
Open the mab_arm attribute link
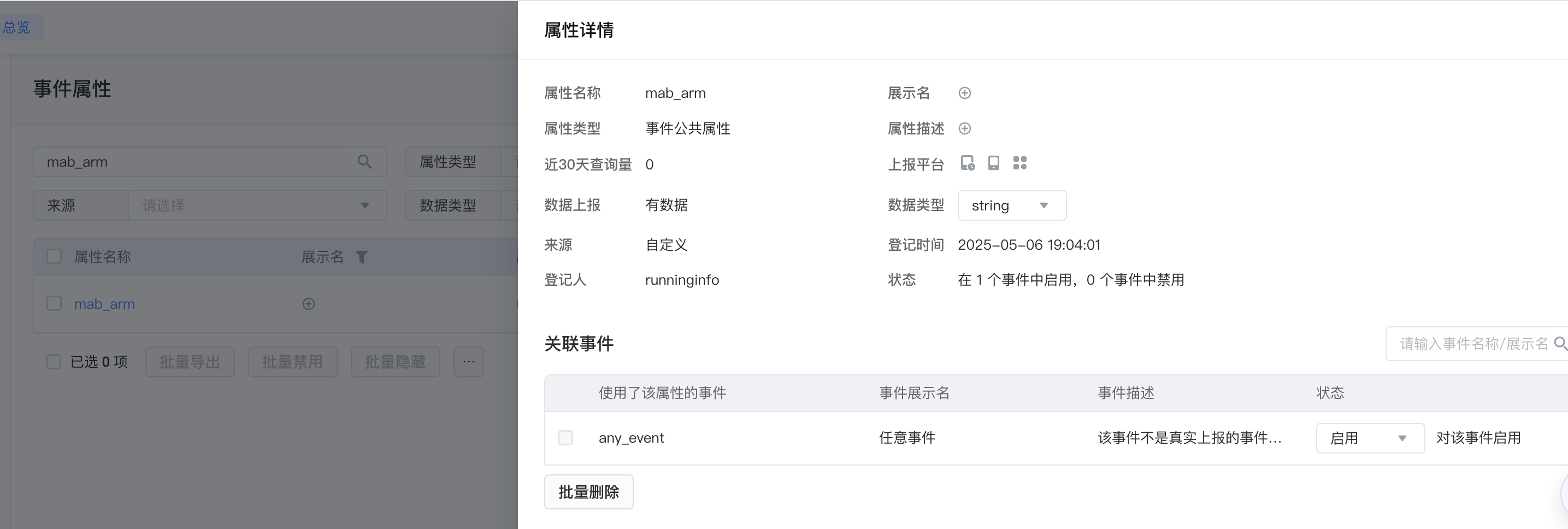(105, 304)
